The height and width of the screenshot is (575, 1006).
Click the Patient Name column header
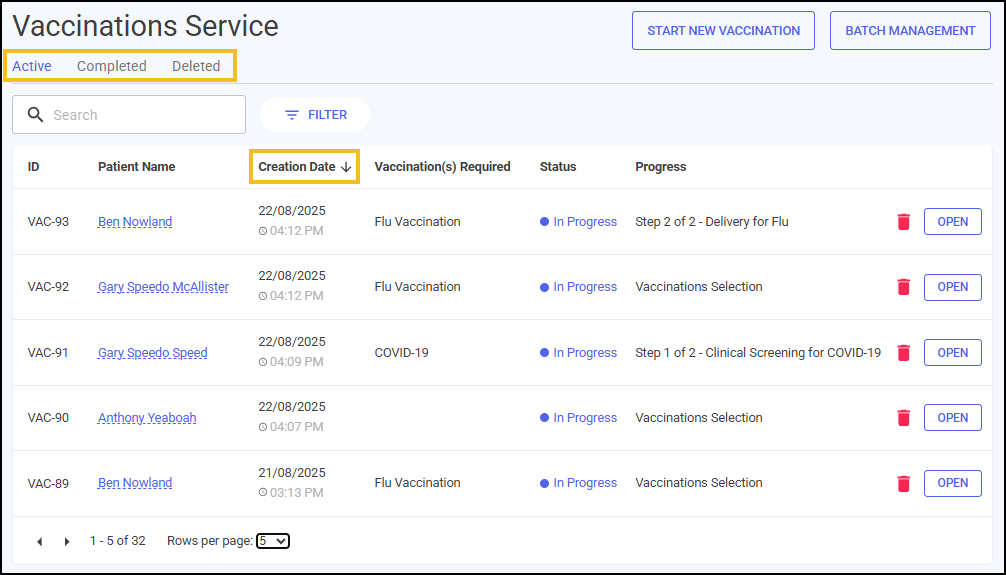(137, 167)
